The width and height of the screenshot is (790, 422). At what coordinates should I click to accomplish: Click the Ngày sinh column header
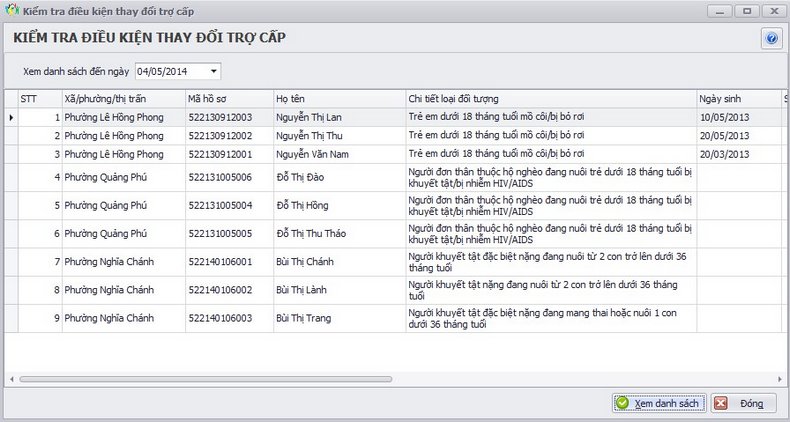(x=739, y=99)
